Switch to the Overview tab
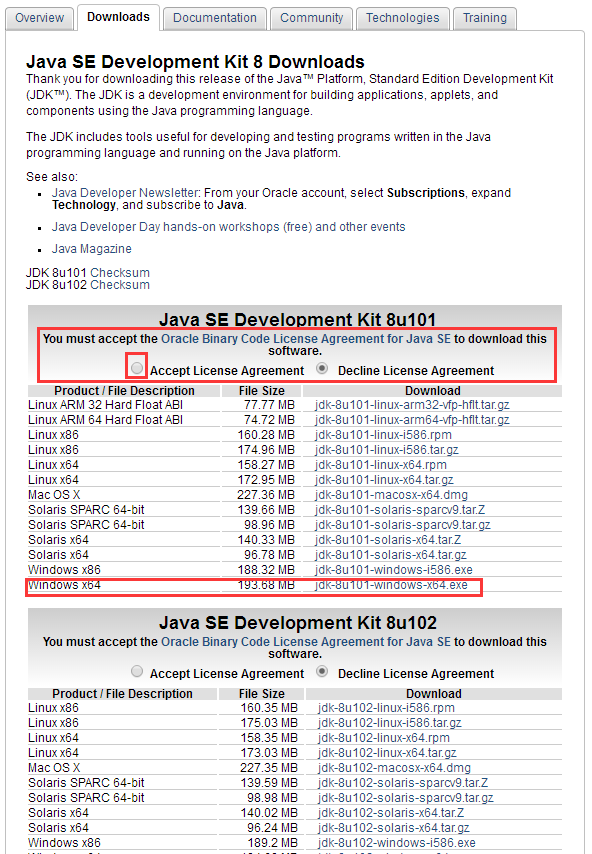Image resolution: width=592 pixels, height=854 pixels. pos(39,18)
